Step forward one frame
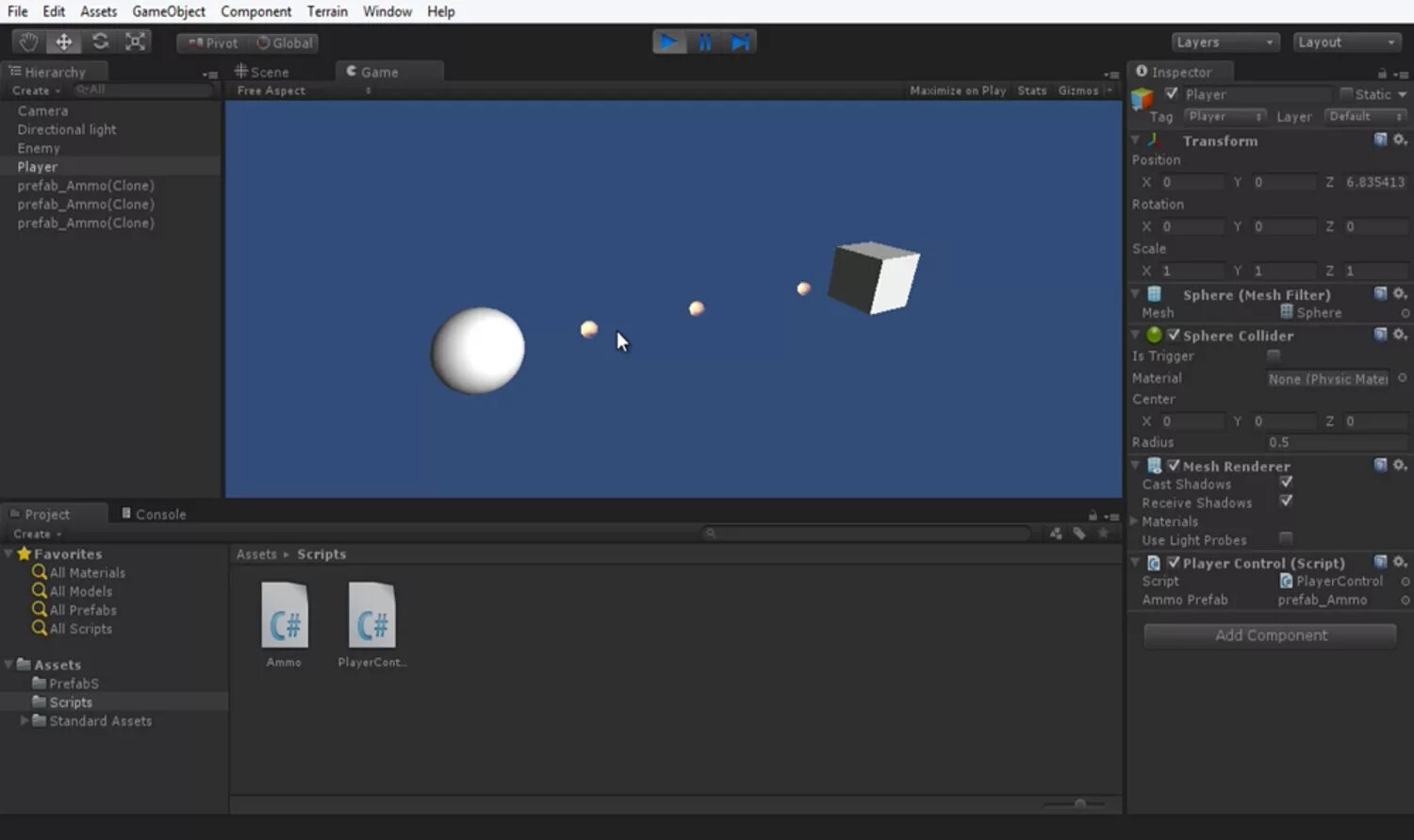The height and width of the screenshot is (840, 1414). click(x=740, y=42)
